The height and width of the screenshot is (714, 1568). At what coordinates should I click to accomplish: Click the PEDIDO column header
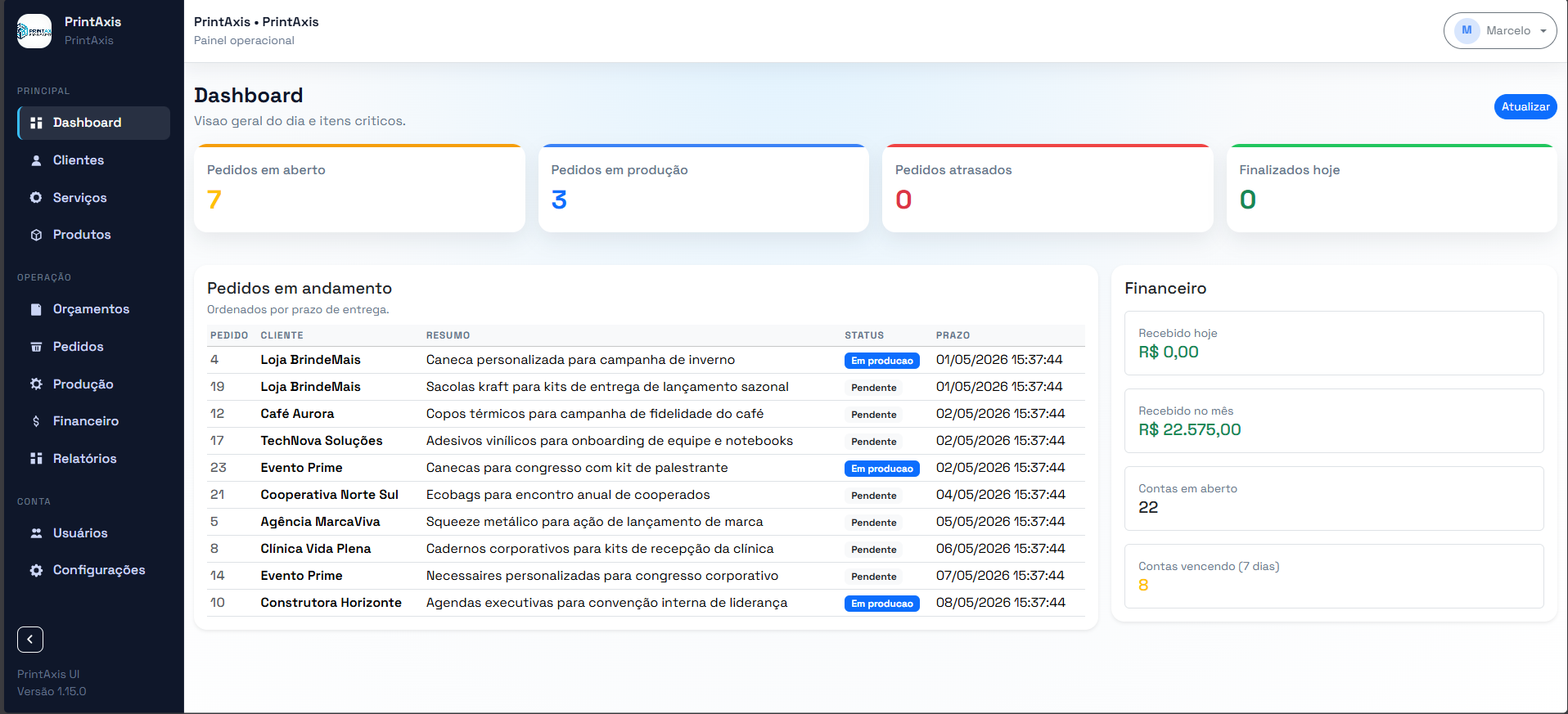229,335
